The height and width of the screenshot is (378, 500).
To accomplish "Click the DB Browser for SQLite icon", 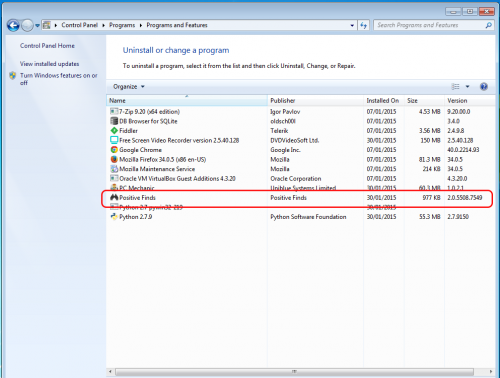I will 114,121.
